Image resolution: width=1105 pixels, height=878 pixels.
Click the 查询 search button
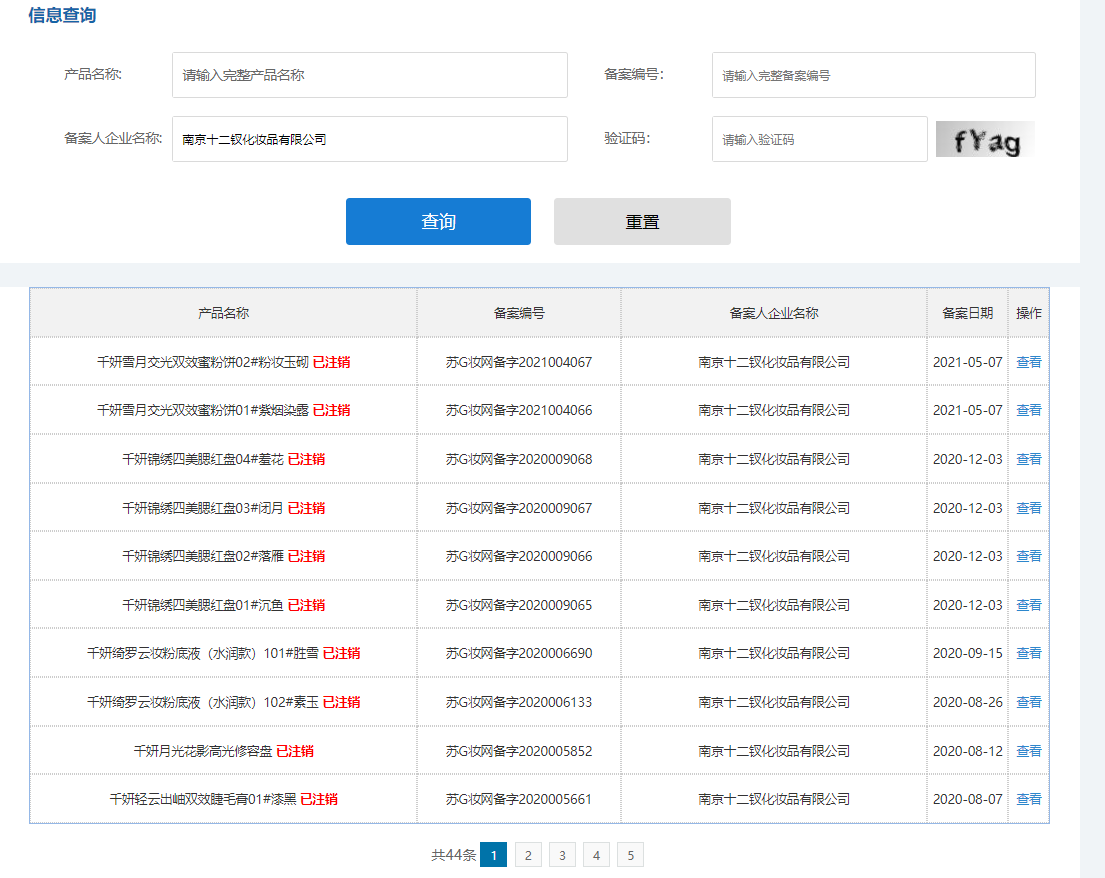pyautogui.click(x=438, y=221)
